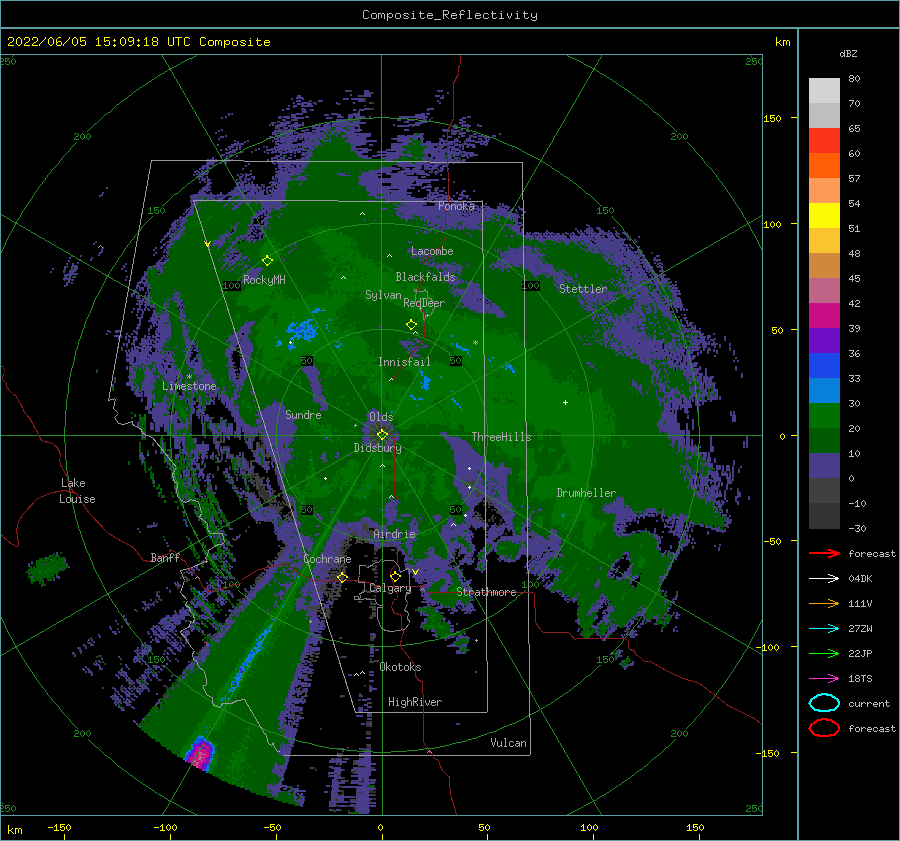
Task: Click the 20 dBZ green color swatch
Action: point(824,440)
